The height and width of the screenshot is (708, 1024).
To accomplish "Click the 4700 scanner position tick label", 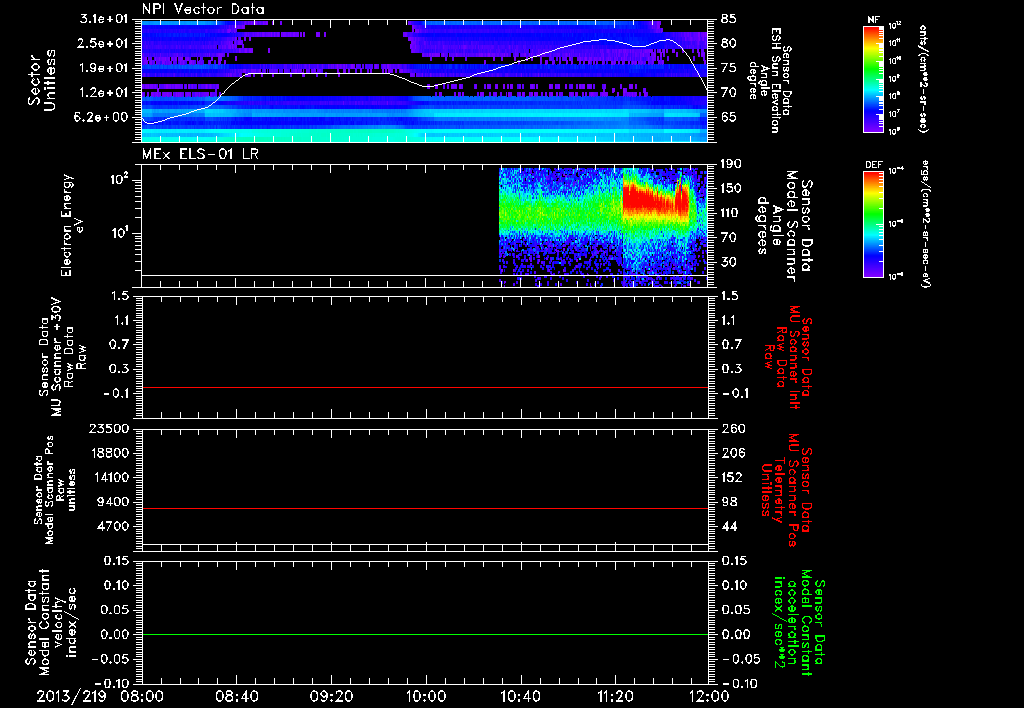I will click(114, 526).
